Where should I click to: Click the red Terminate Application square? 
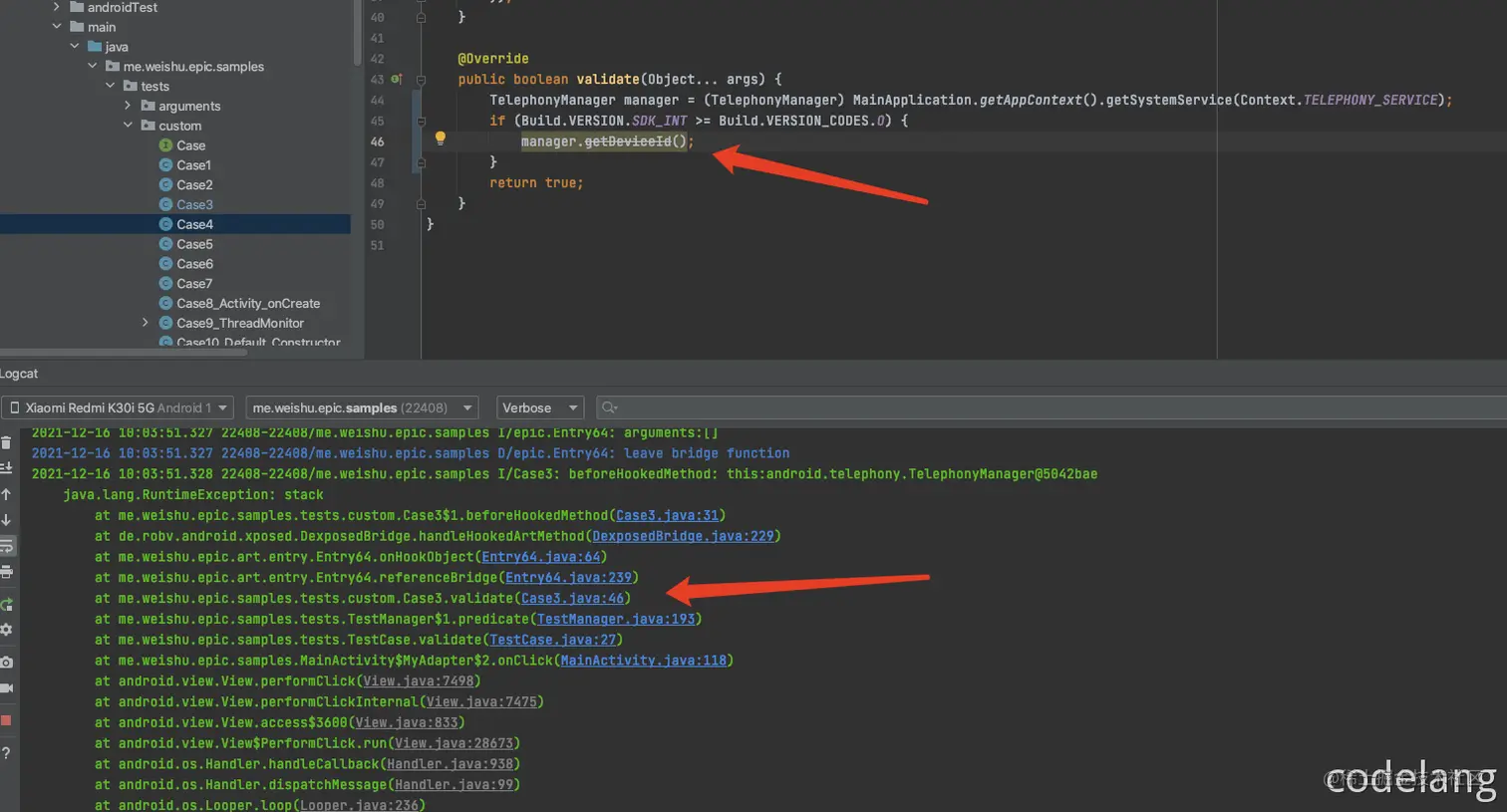tap(6, 720)
